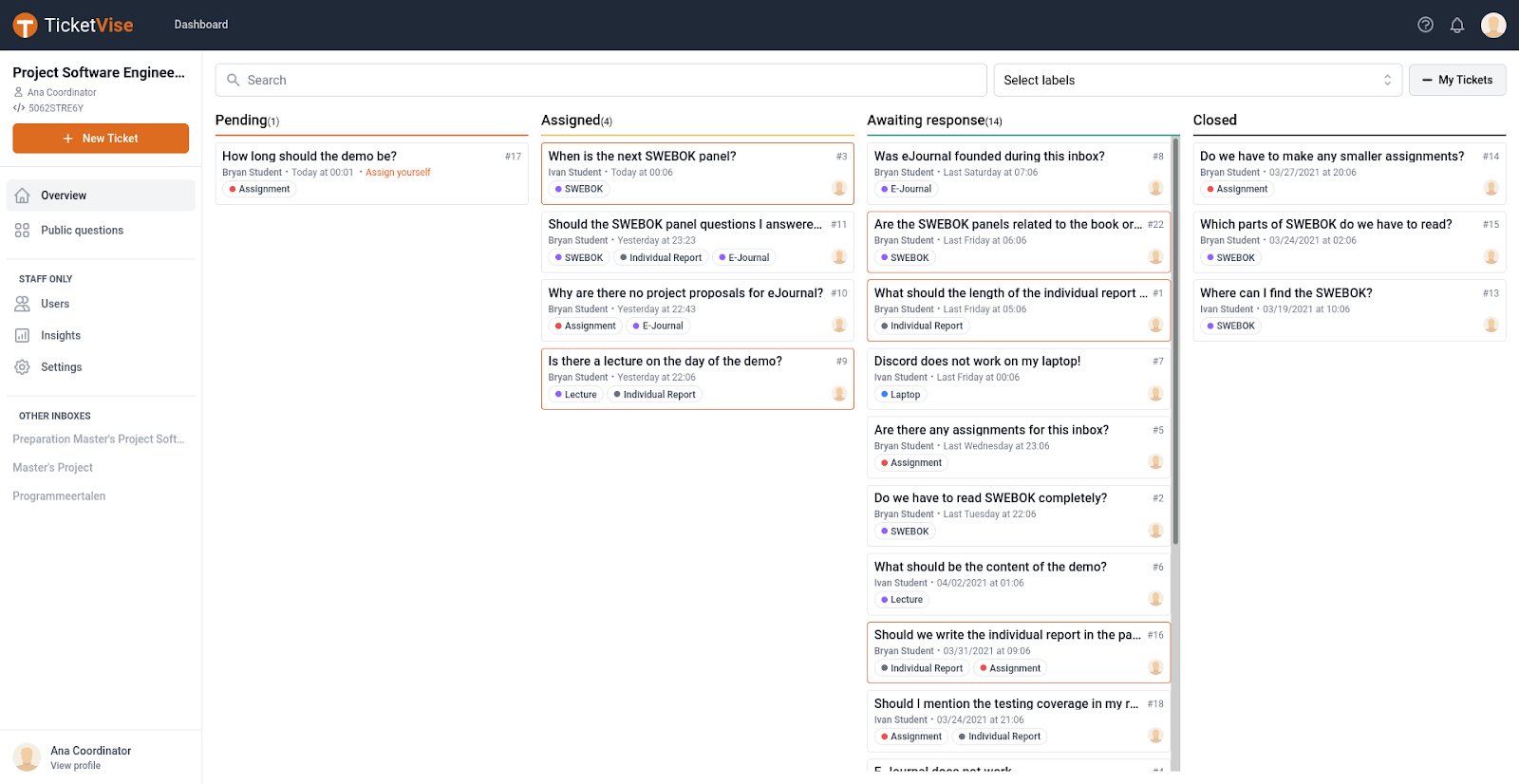Toggle the My Tickets filter
Image resolution: width=1519 pixels, height=784 pixels.
[1456, 81]
